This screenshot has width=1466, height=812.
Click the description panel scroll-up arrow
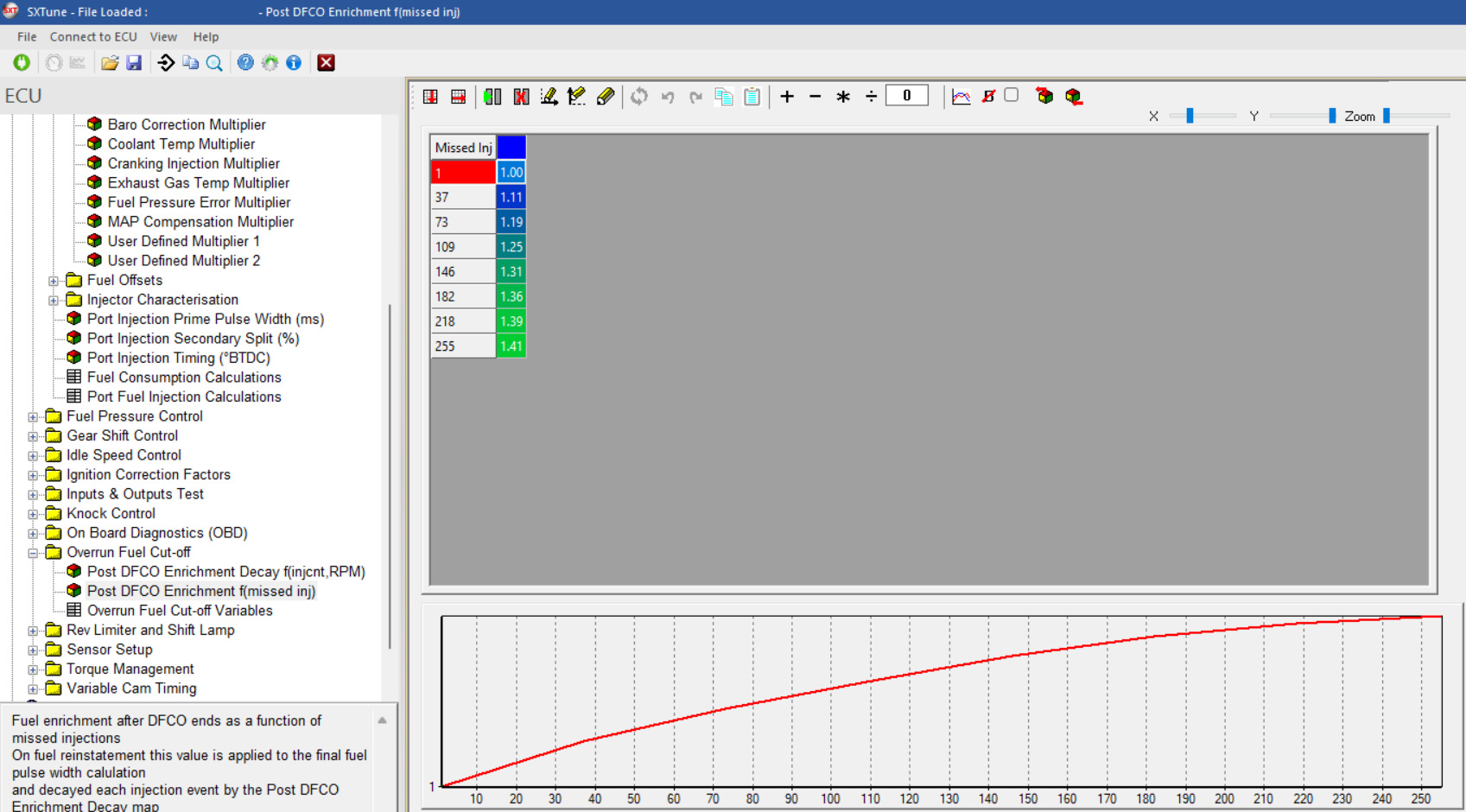382,720
